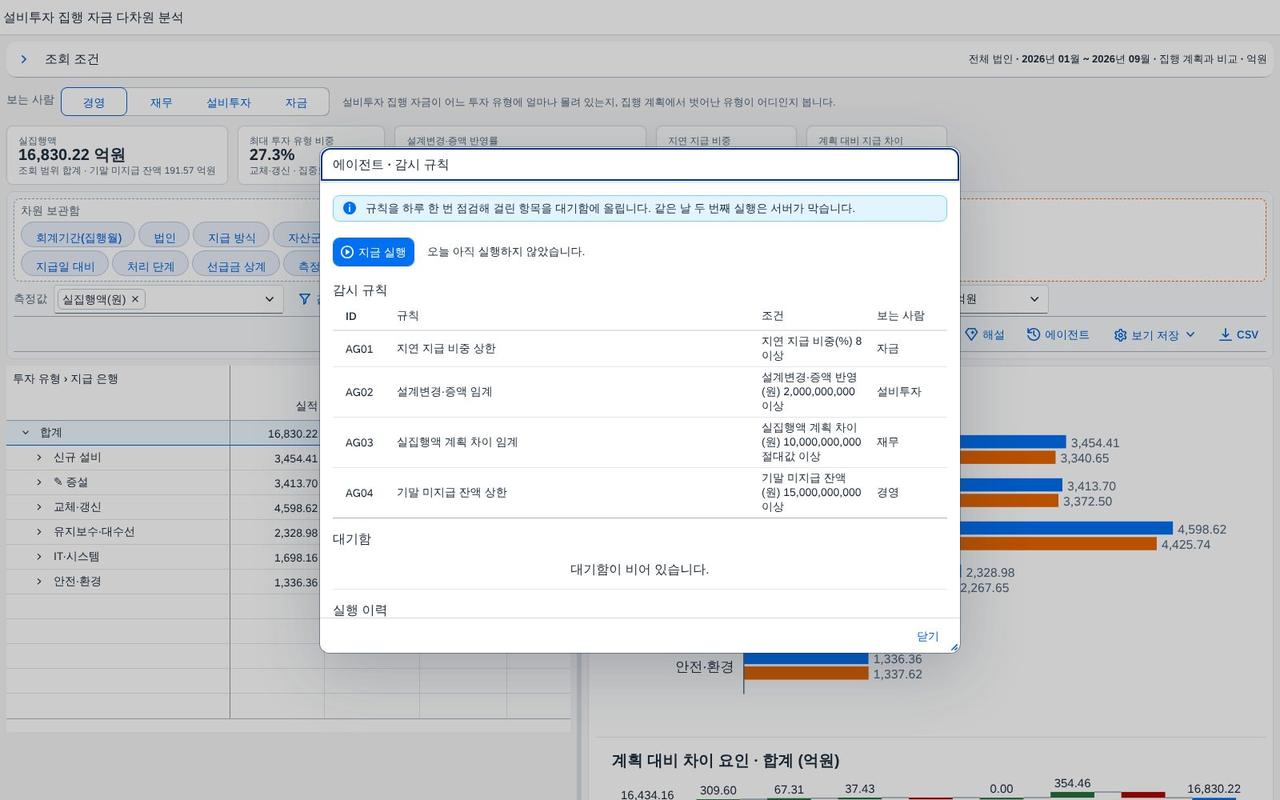Click the gear icon beside 보기 저장

[1120, 335]
